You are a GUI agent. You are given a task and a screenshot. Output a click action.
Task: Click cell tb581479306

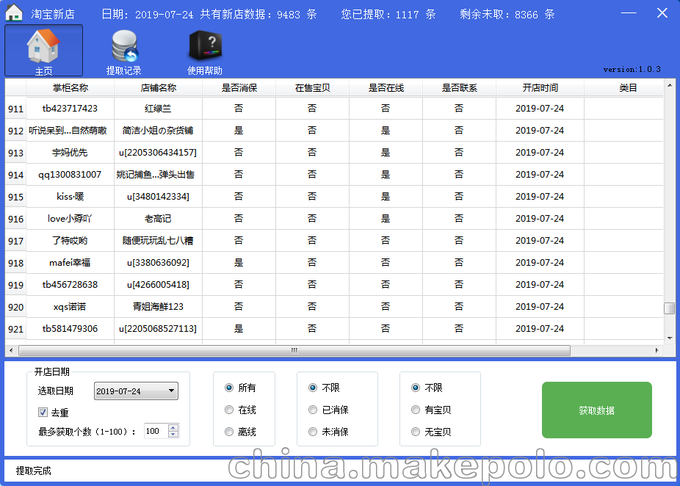coord(70,329)
